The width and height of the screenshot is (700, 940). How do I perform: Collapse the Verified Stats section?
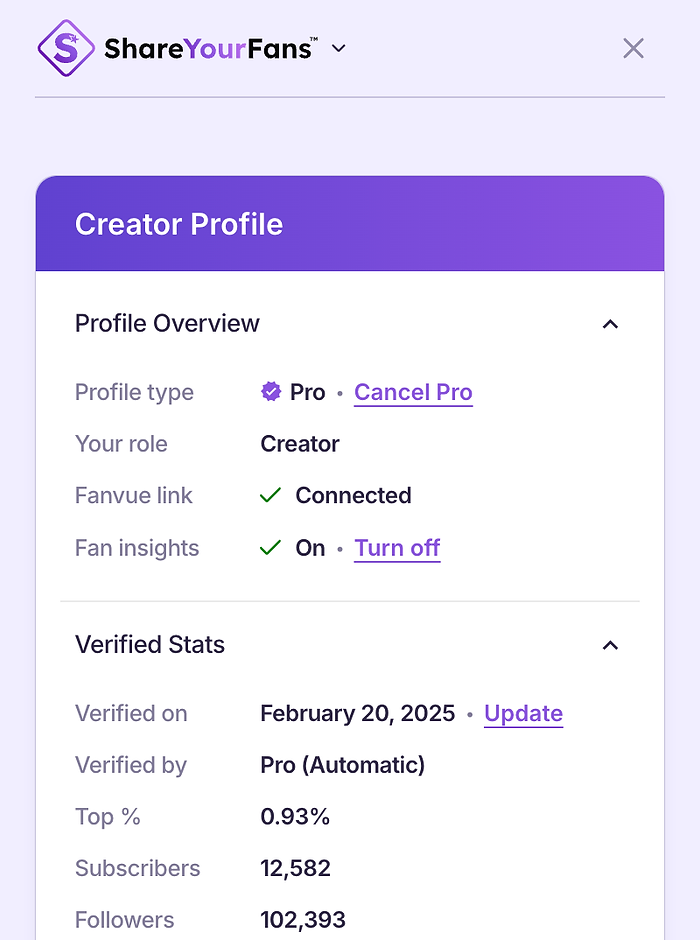(x=610, y=645)
